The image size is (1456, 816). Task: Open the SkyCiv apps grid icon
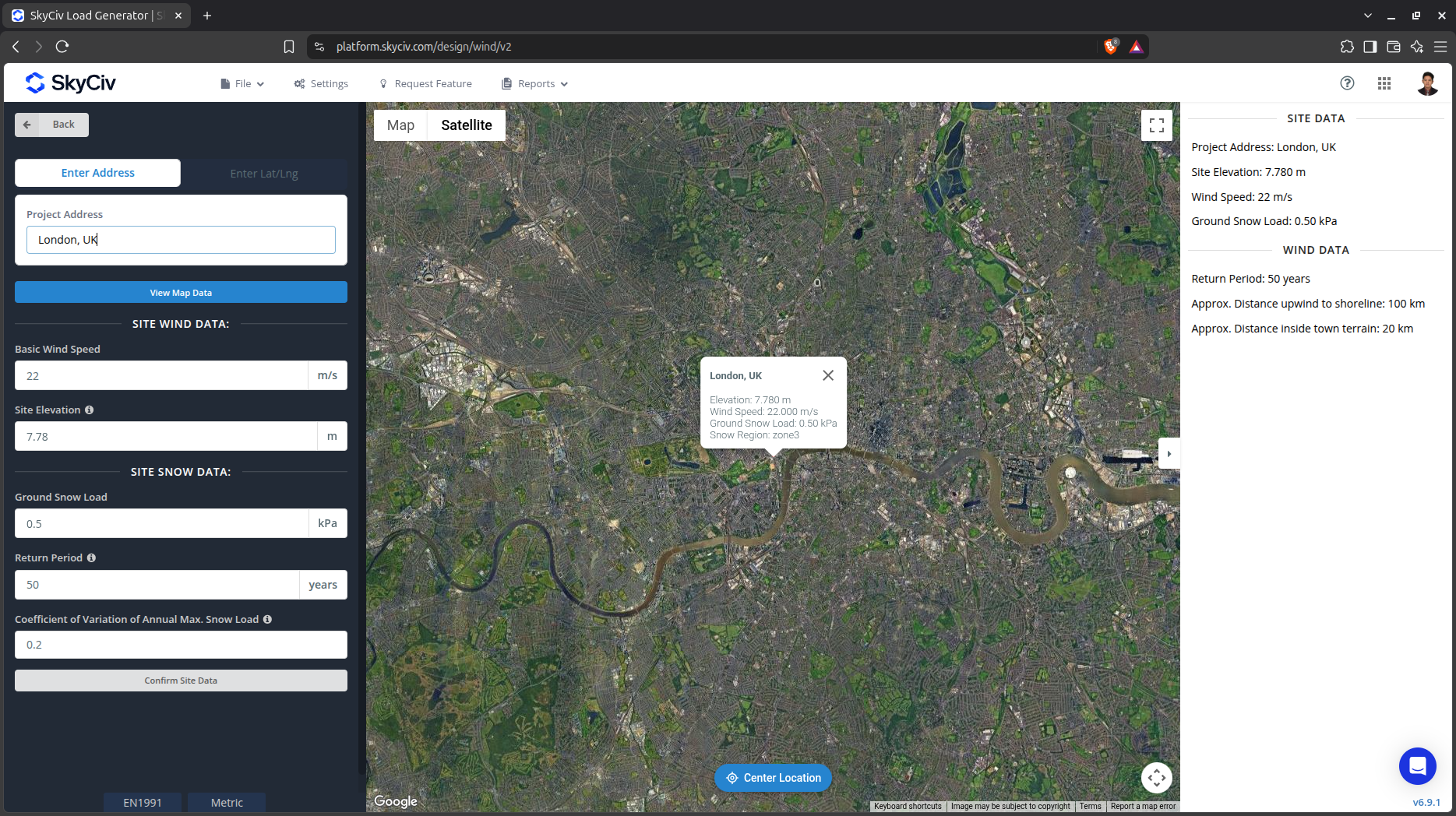(1384, 83)
